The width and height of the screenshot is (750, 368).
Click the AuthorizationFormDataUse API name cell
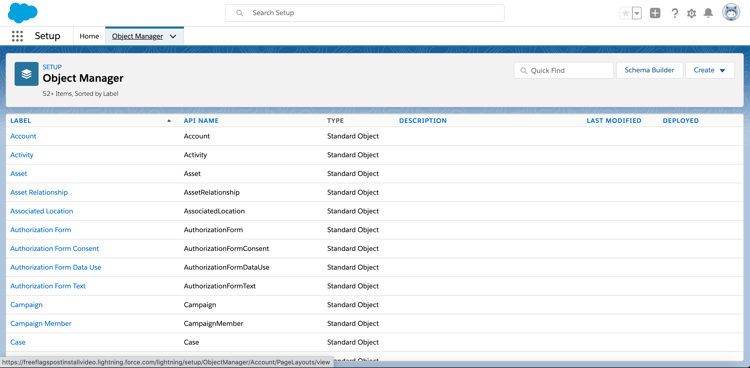tap(227, 267)
